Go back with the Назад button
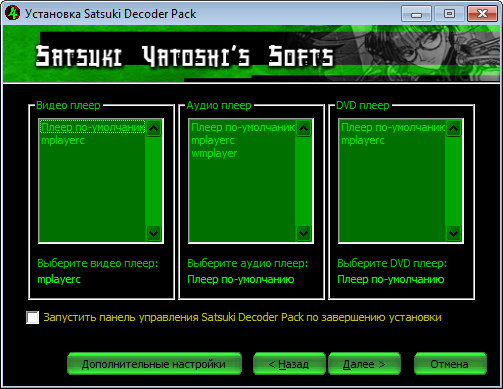This screenshot has height=389, width=503. [289, 364]
